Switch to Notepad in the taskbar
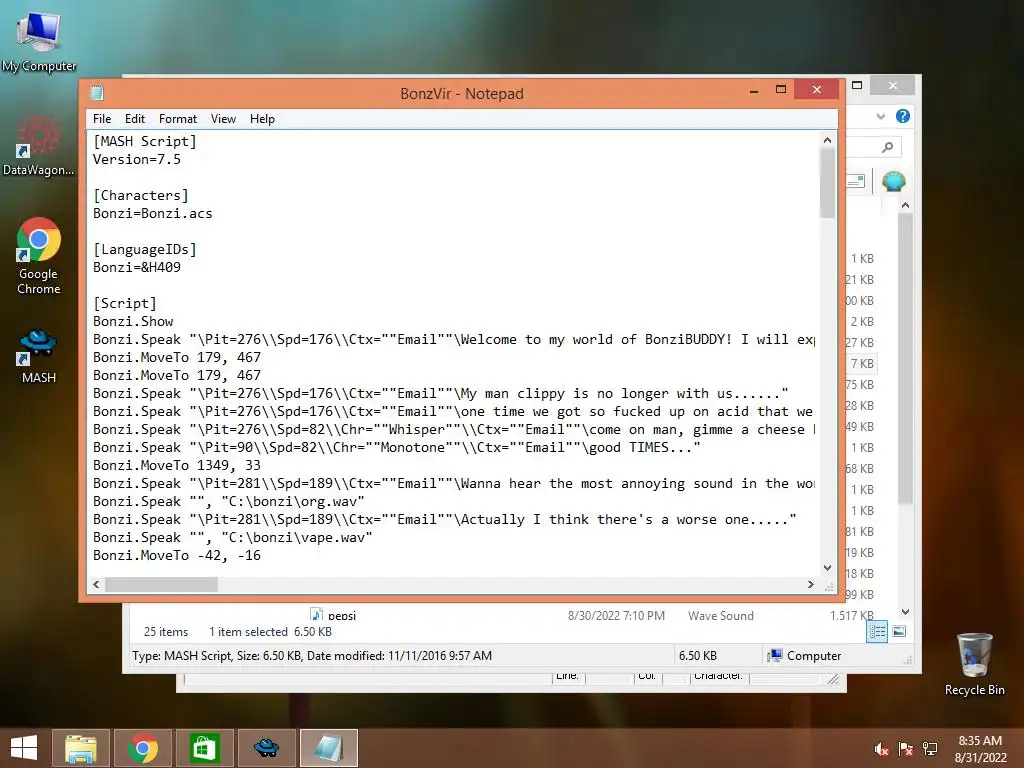Screen dimensions: 1024x768 tap(328, 748)
